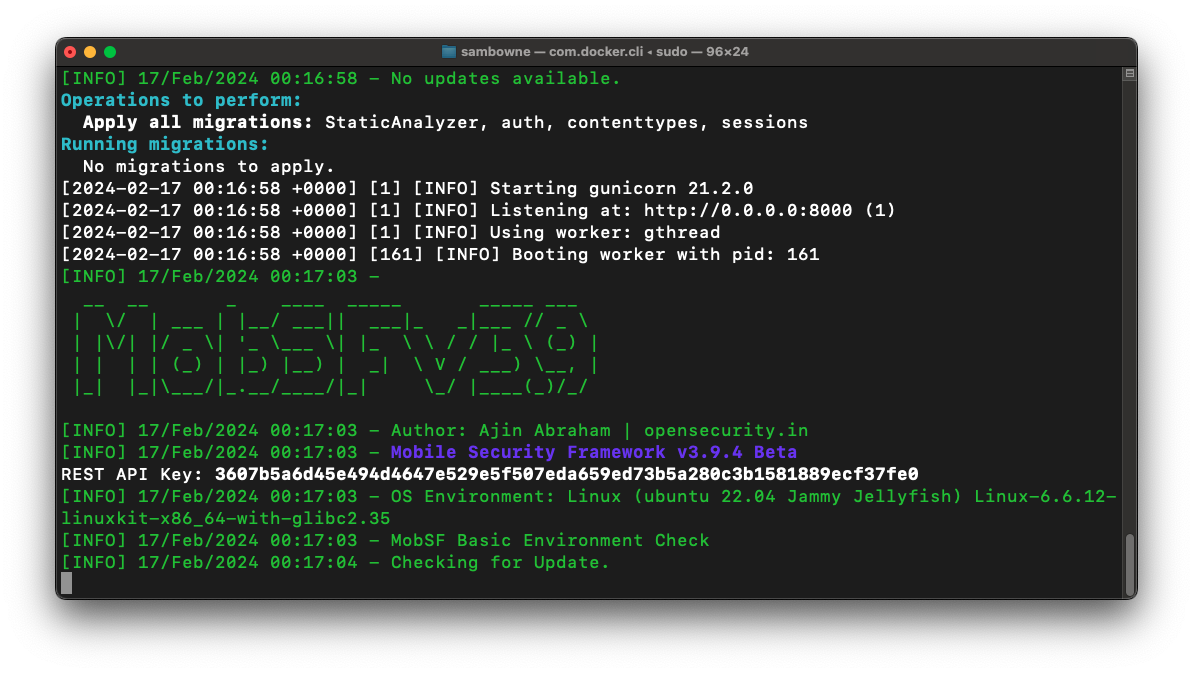This screenshot has height=673, width=1193.
Task: Click the word 'sessions' in migrations list
Action: pyautogui.click(x=765, y=122)
